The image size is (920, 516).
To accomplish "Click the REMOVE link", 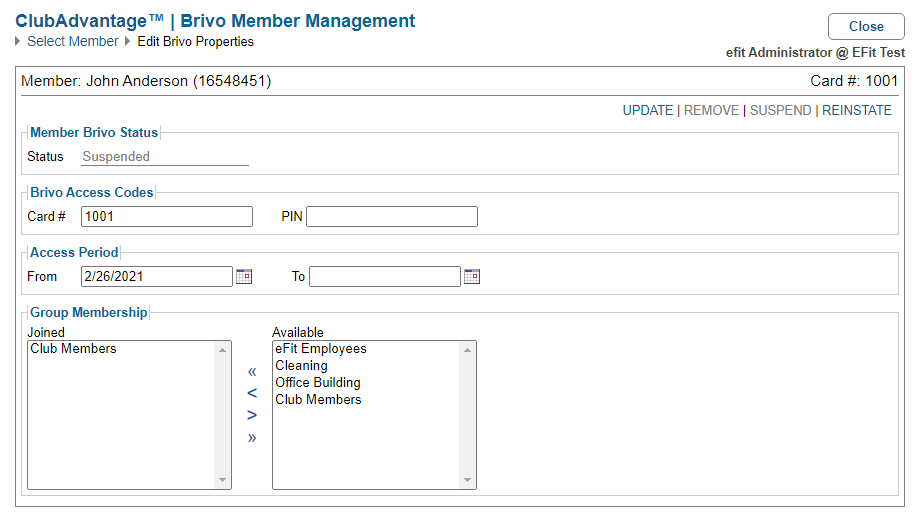I will [x=711, y=110].
